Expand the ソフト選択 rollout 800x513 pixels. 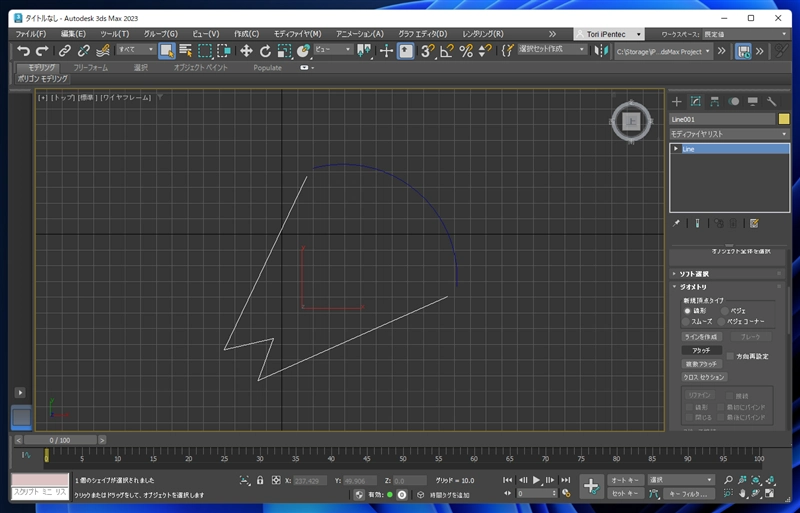click(696, 273)
